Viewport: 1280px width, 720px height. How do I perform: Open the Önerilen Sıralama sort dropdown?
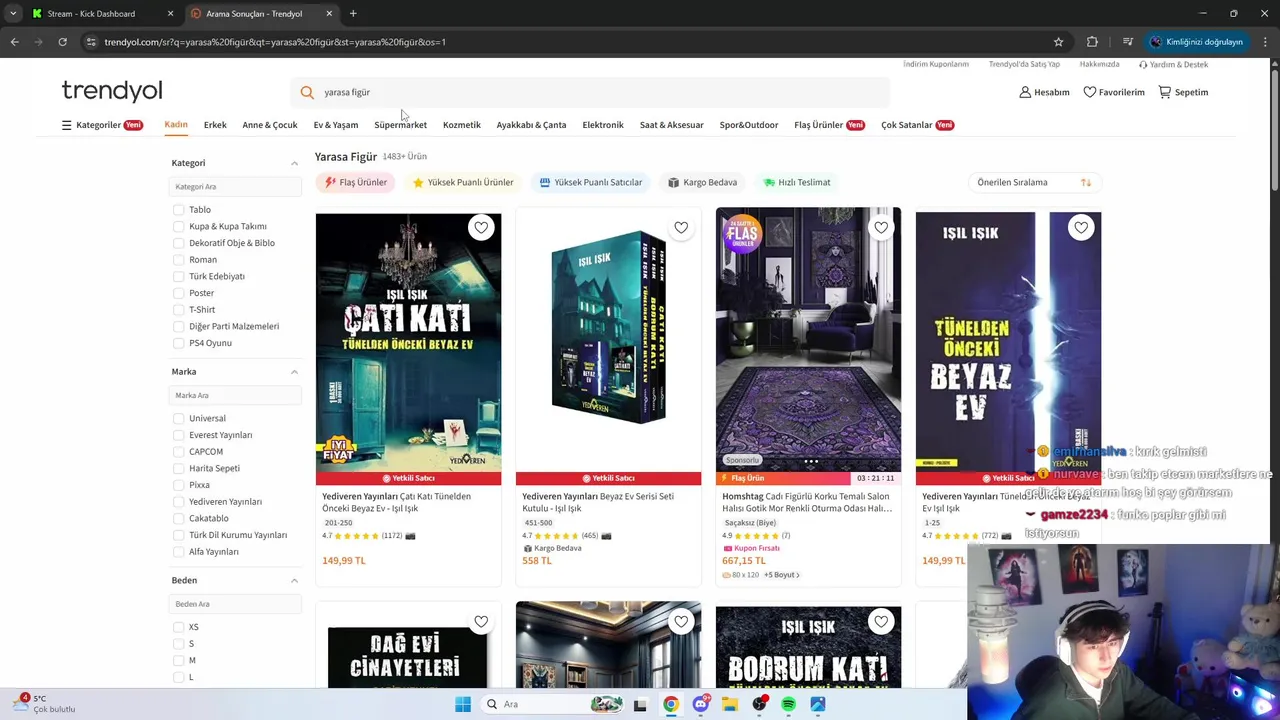[x=1034, y=182]
